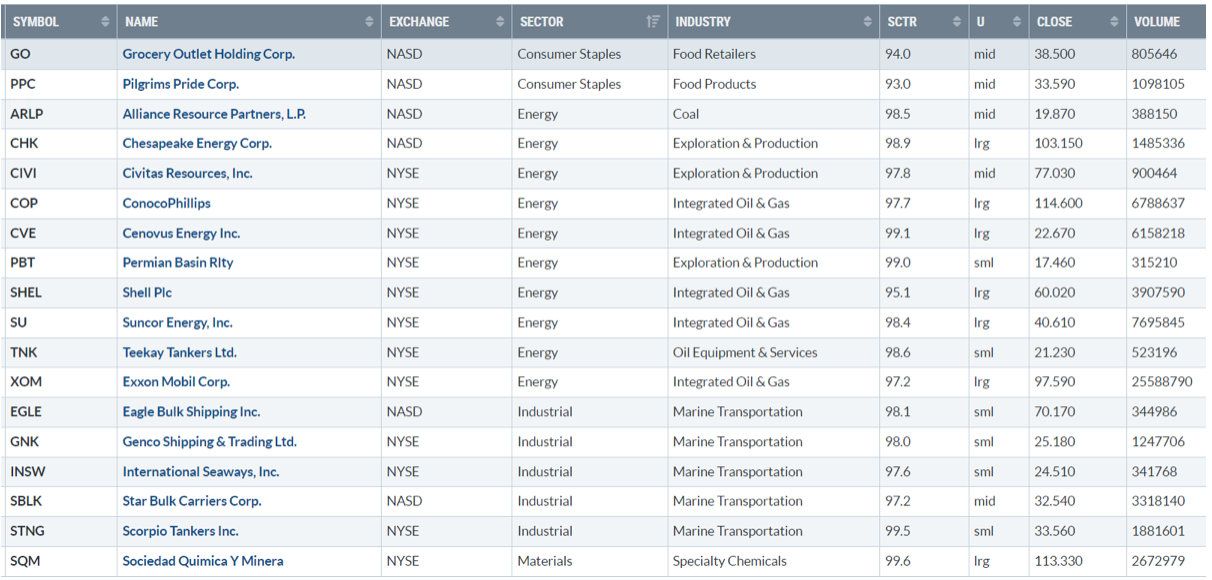
Task: Open the Exxon Mobil Corp. link
Action: tap(176, 382)
